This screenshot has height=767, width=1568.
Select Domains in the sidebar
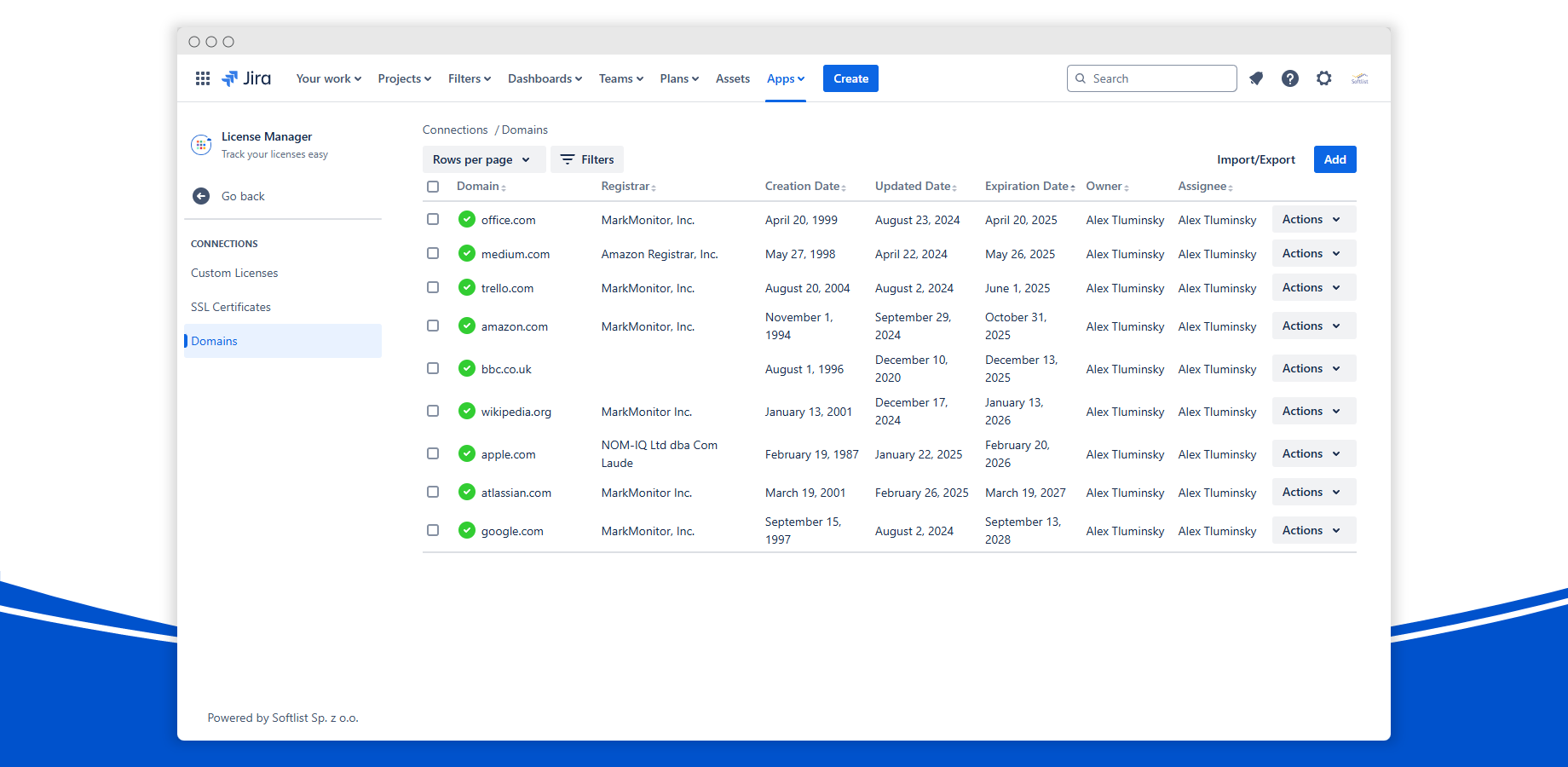(283, 341)
